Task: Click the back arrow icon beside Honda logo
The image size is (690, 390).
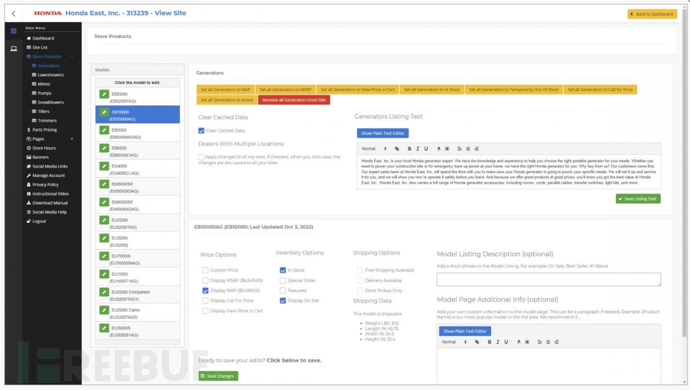Action: (14, 14)
